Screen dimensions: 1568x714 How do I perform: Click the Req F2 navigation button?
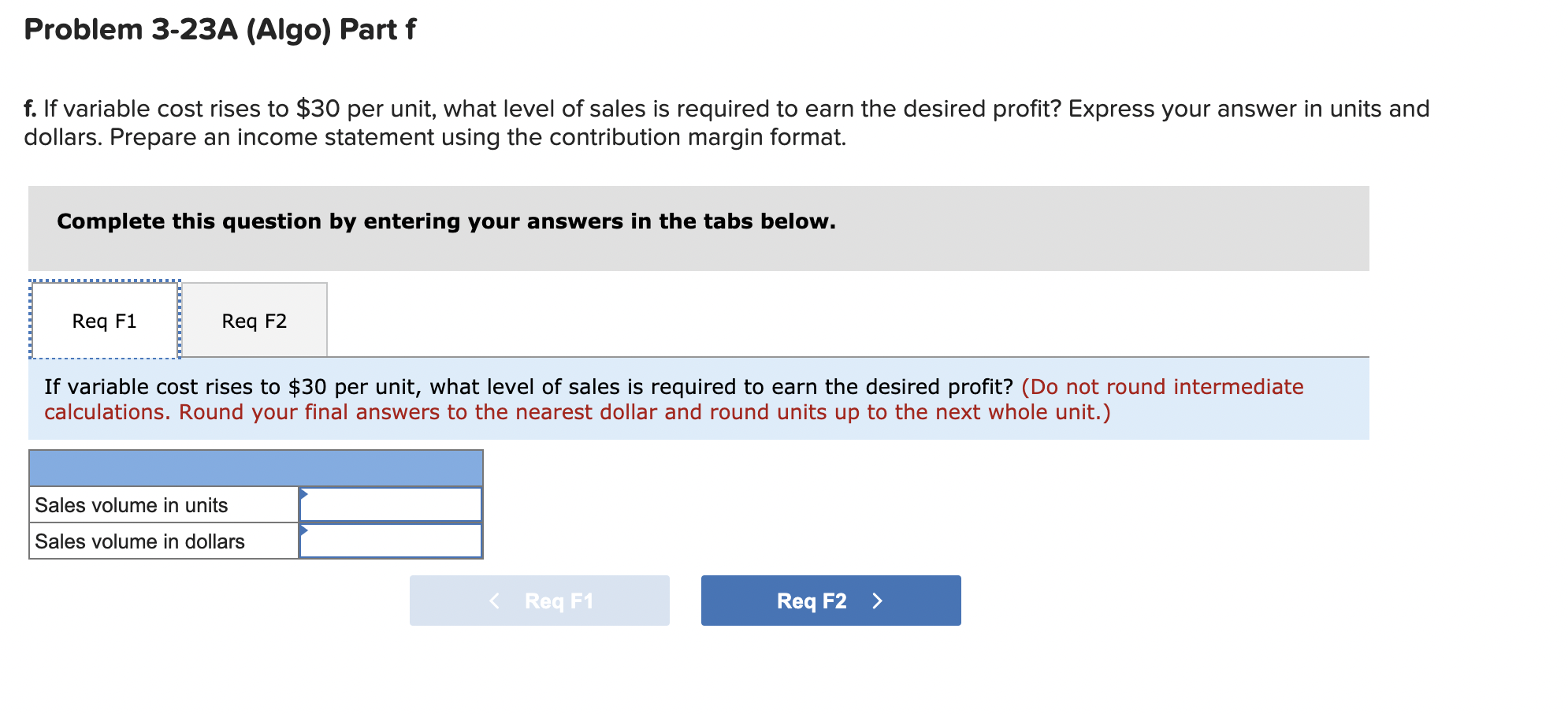click(x=829, y=600)
